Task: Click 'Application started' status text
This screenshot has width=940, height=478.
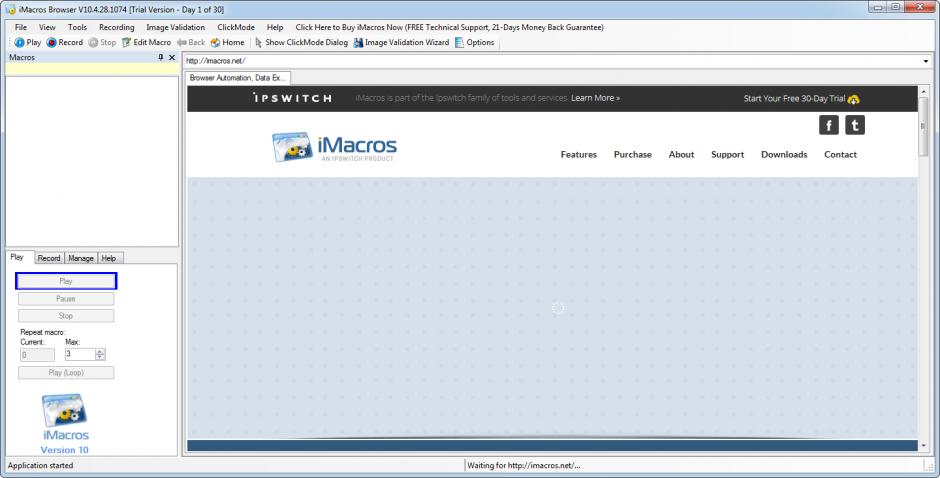Action: [x=40, y=465]
